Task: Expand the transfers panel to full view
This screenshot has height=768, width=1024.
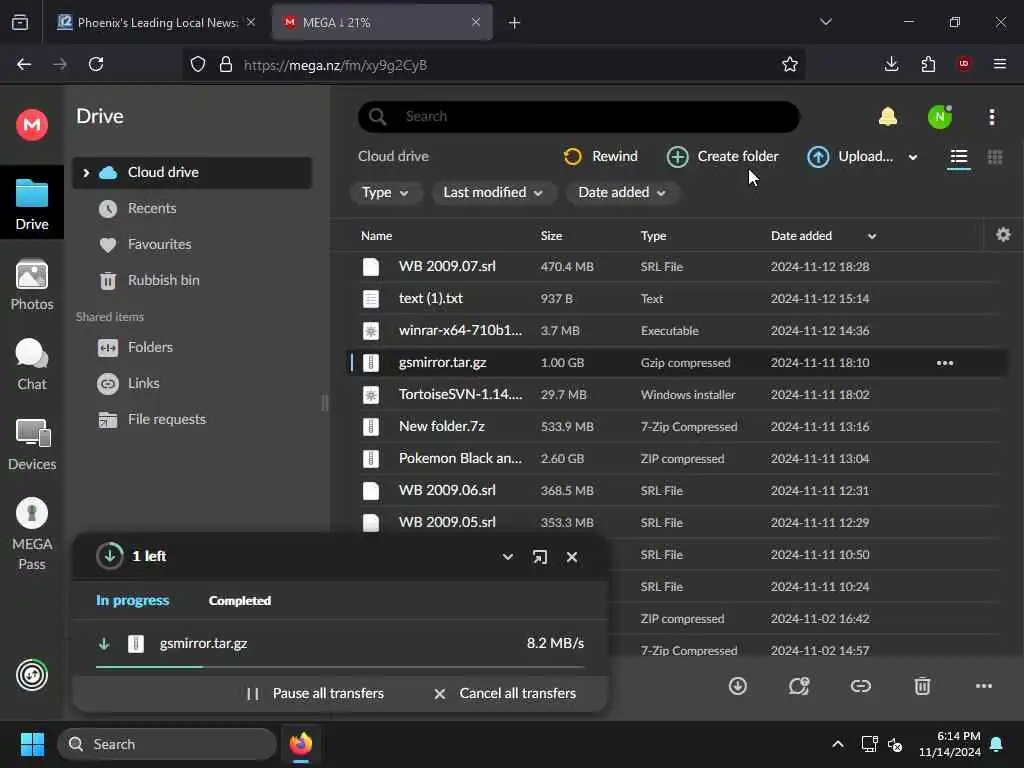Action: (x=539, y=557)
